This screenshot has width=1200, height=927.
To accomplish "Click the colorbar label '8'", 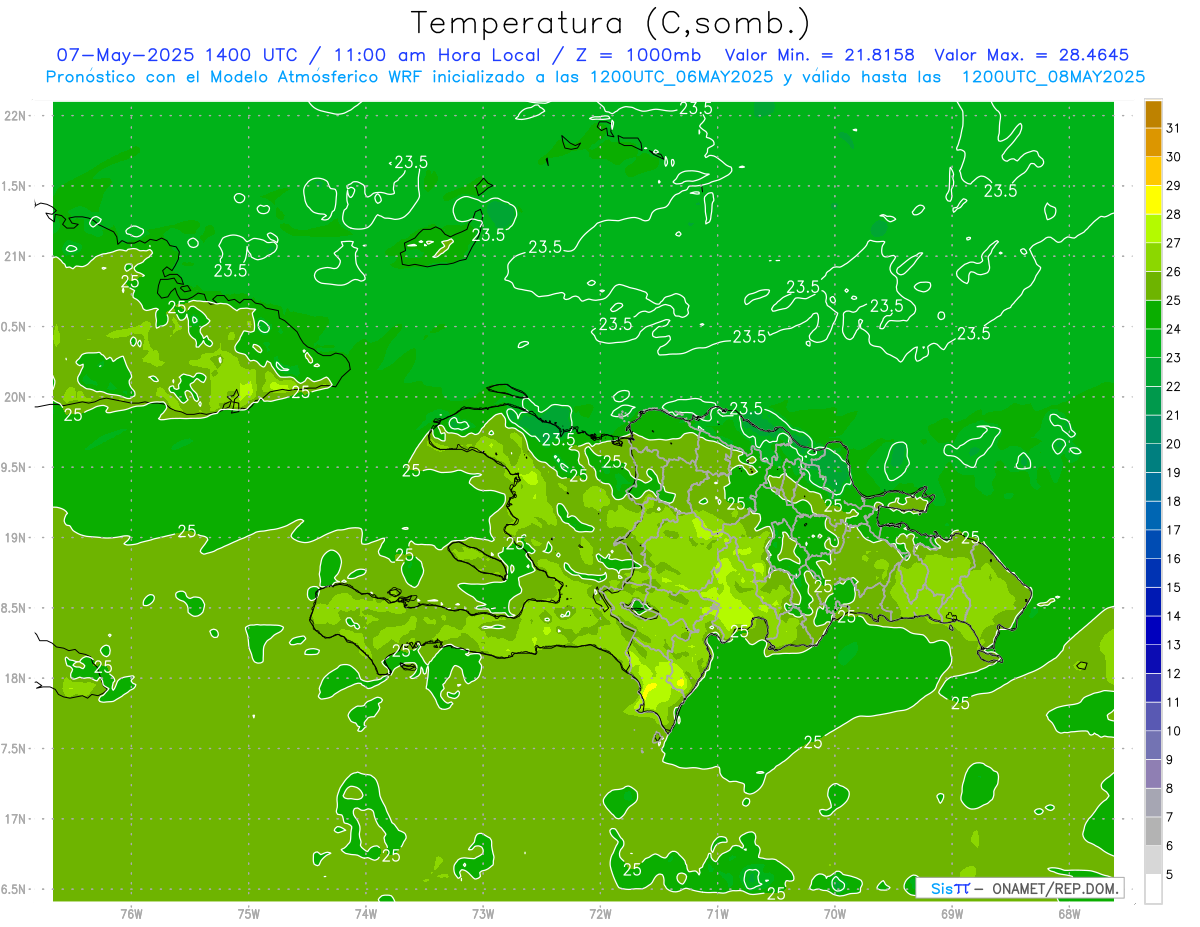I will pos(1170,789).
